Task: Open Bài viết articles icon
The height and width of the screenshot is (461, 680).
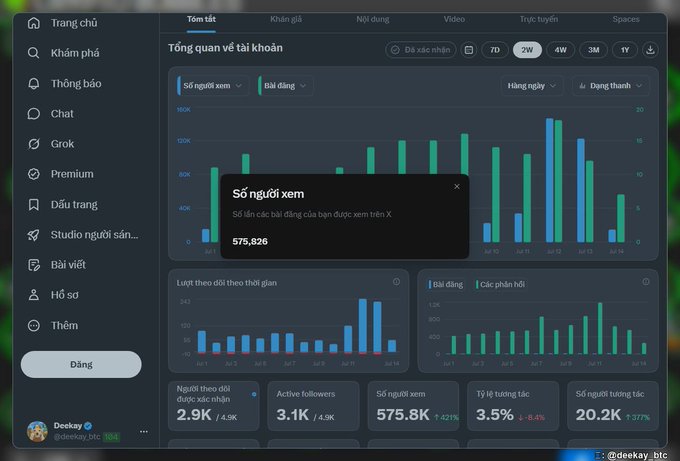Action: pos(34,265)
